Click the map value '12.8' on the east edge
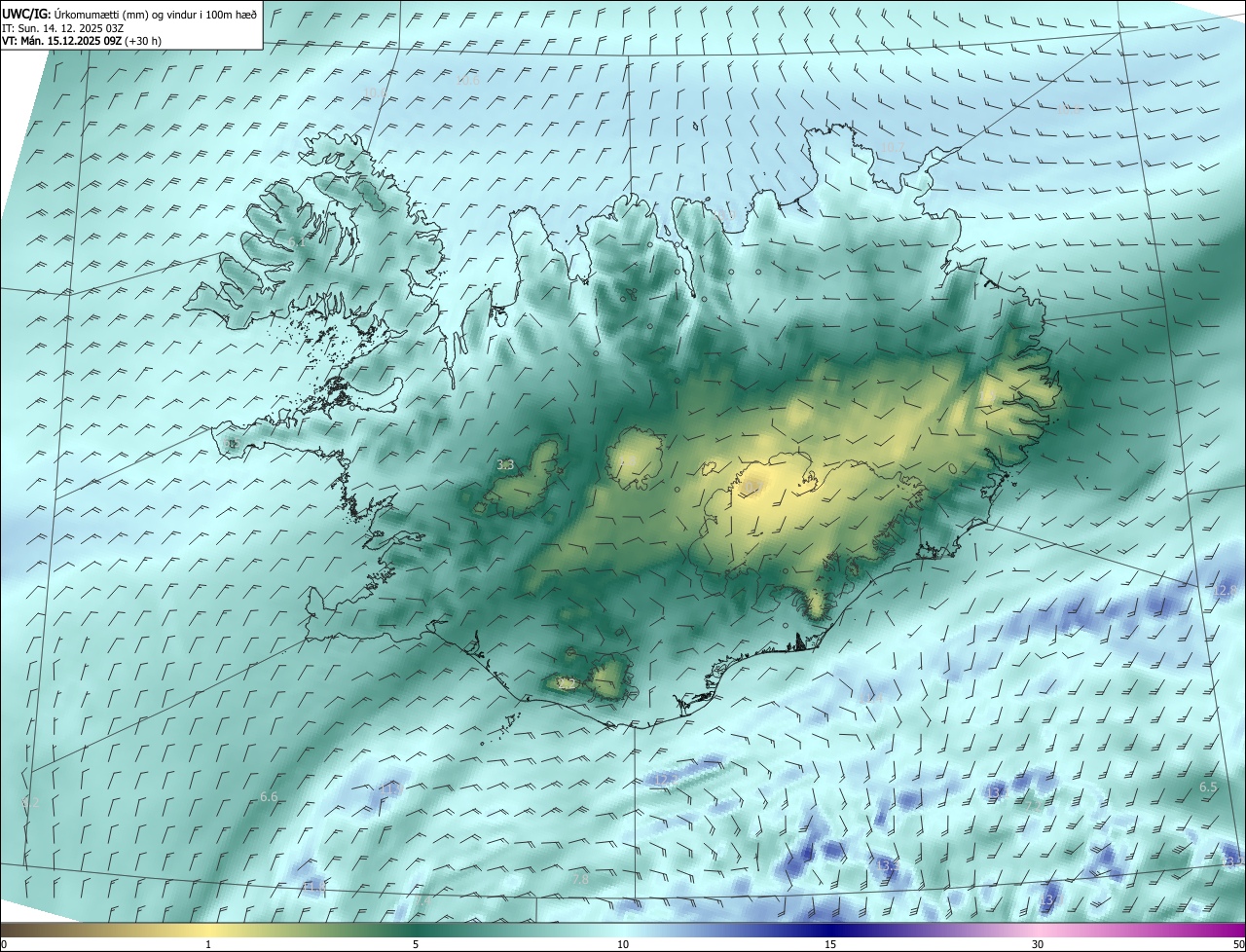 coord(1226,591)
